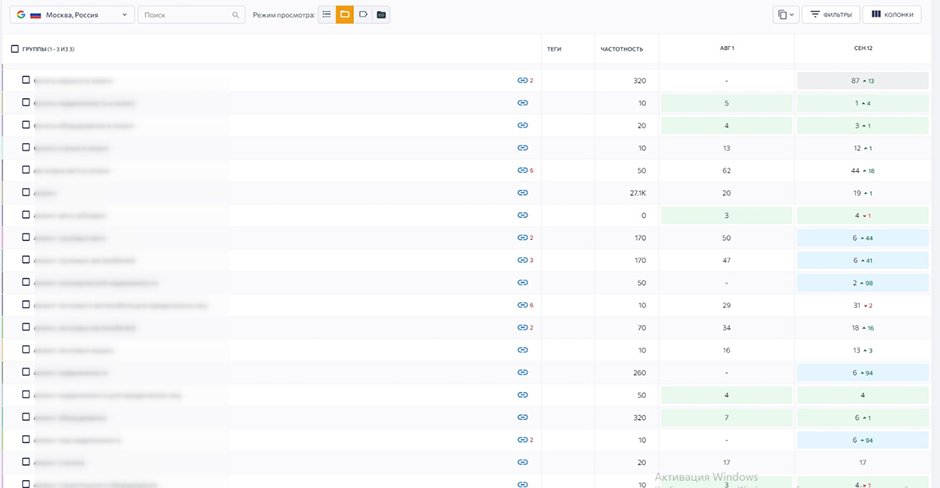The width and height of the screenshot is (940, 488).
Task: Select the 87 ▲13 position cell
Action: coord(863,80)
